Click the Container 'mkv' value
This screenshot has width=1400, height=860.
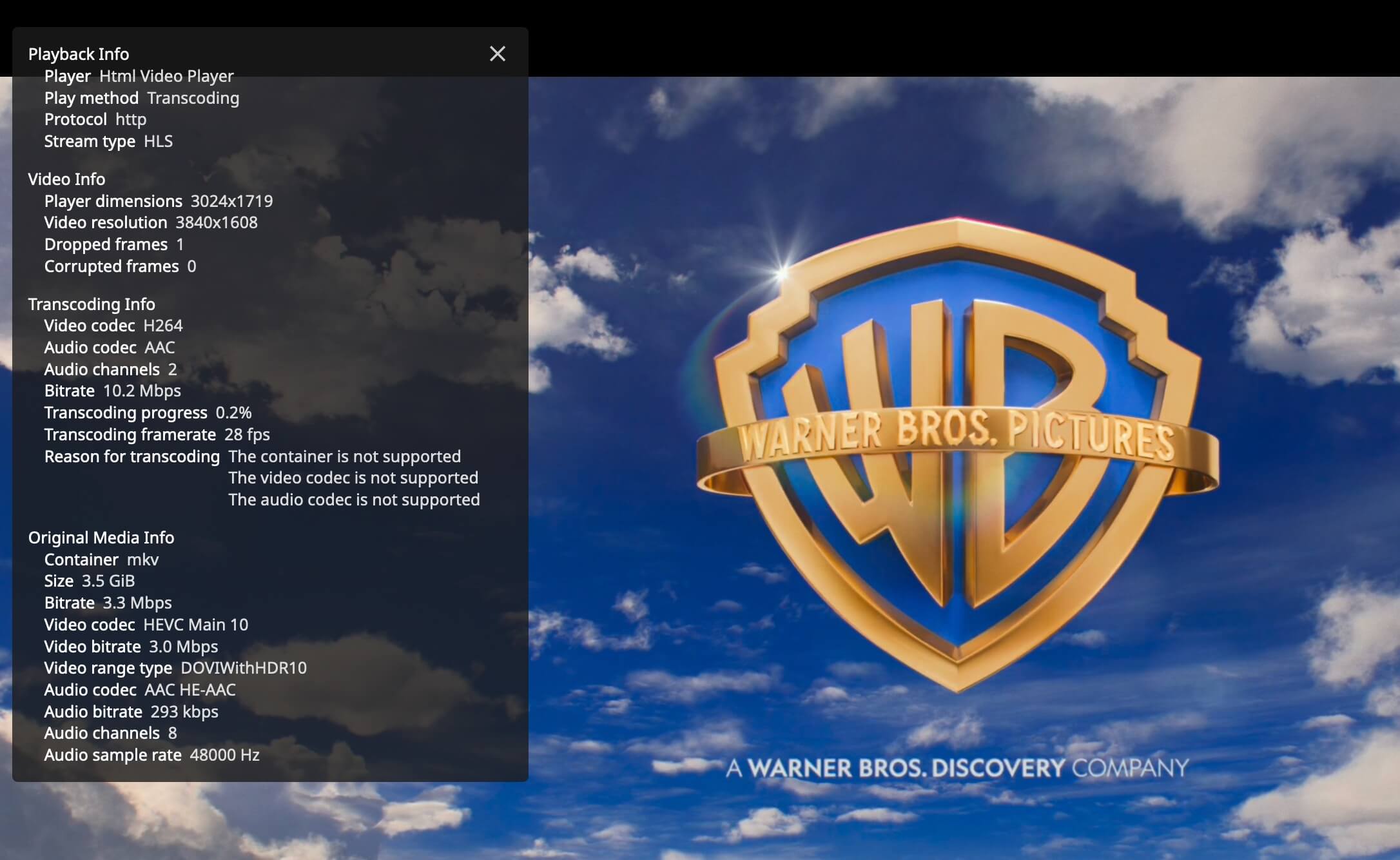(x=142, y=560)
